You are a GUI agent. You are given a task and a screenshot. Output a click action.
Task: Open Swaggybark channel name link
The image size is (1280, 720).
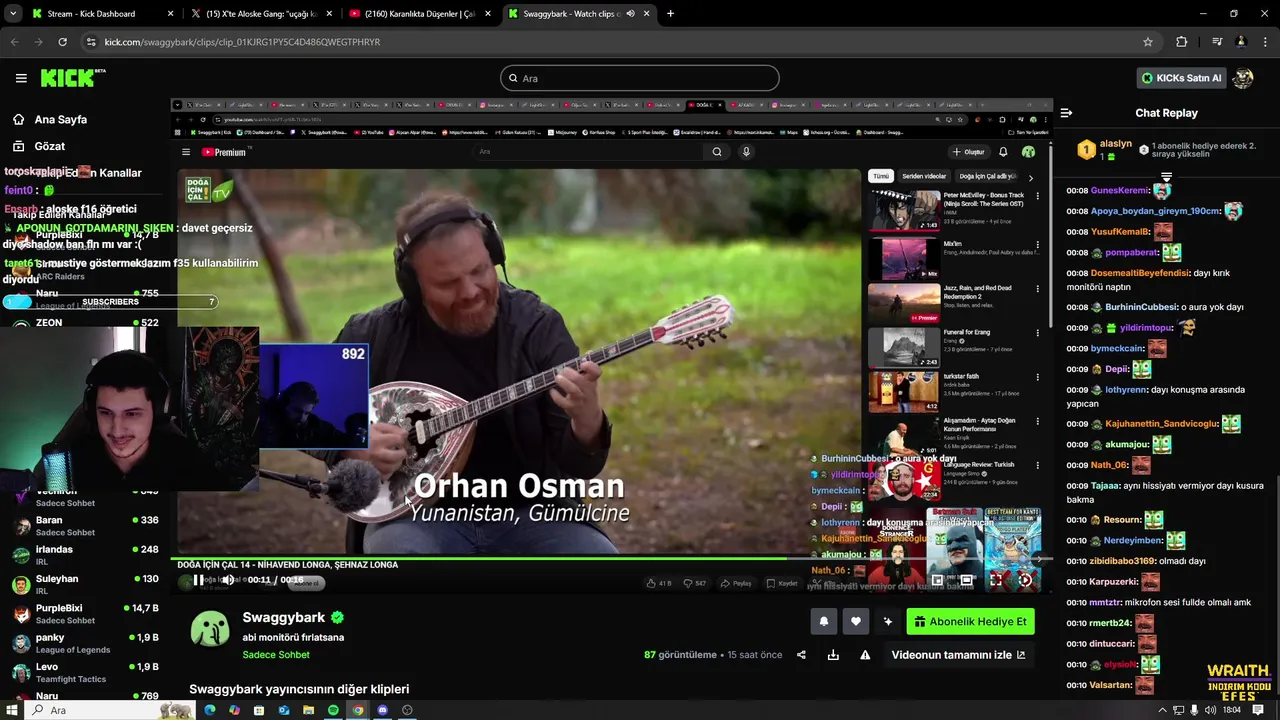[x=284, y=618]
